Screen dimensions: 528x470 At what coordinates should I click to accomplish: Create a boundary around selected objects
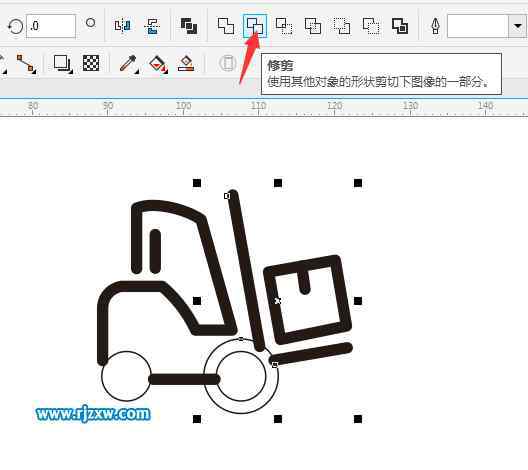pyautogui.click(x=400, y=26)
